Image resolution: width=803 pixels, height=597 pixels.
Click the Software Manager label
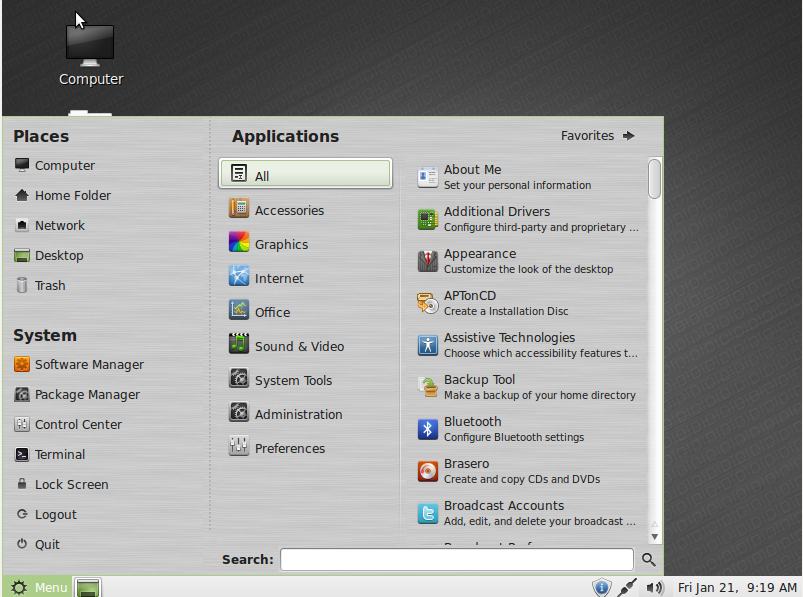coord(89,365)
